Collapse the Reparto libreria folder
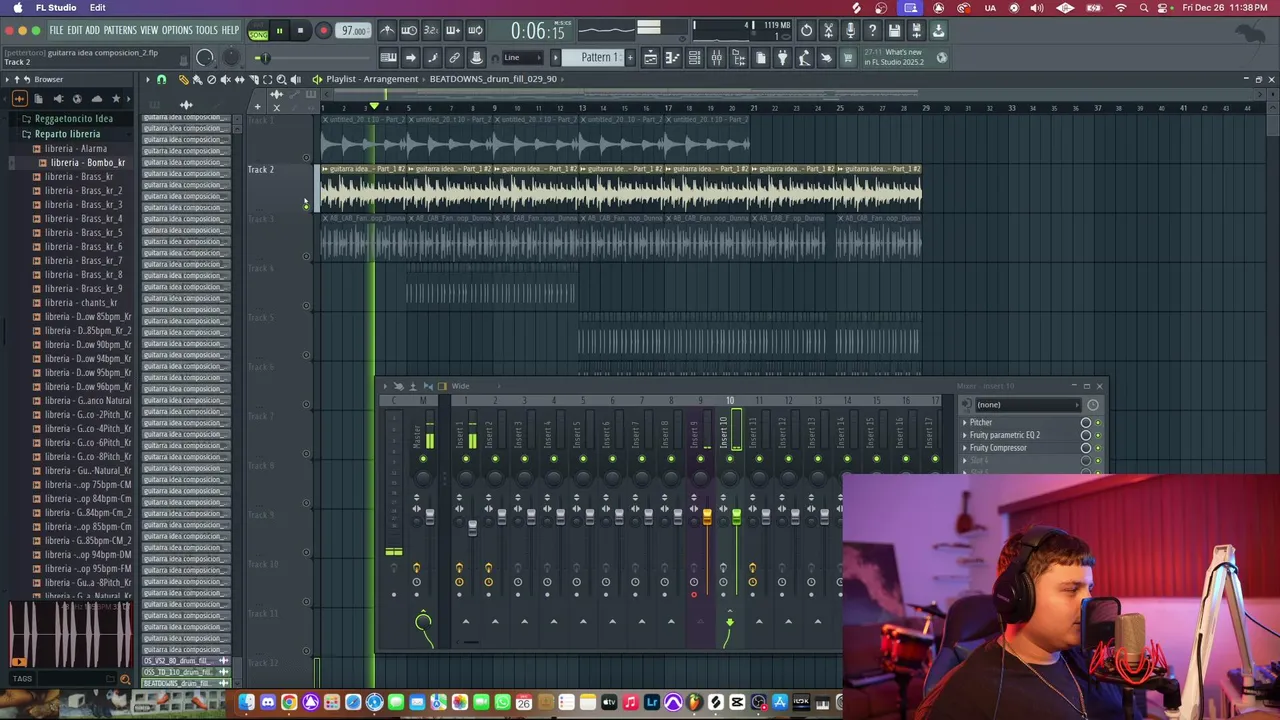1280x720 pixels. [x=67, y=133]
